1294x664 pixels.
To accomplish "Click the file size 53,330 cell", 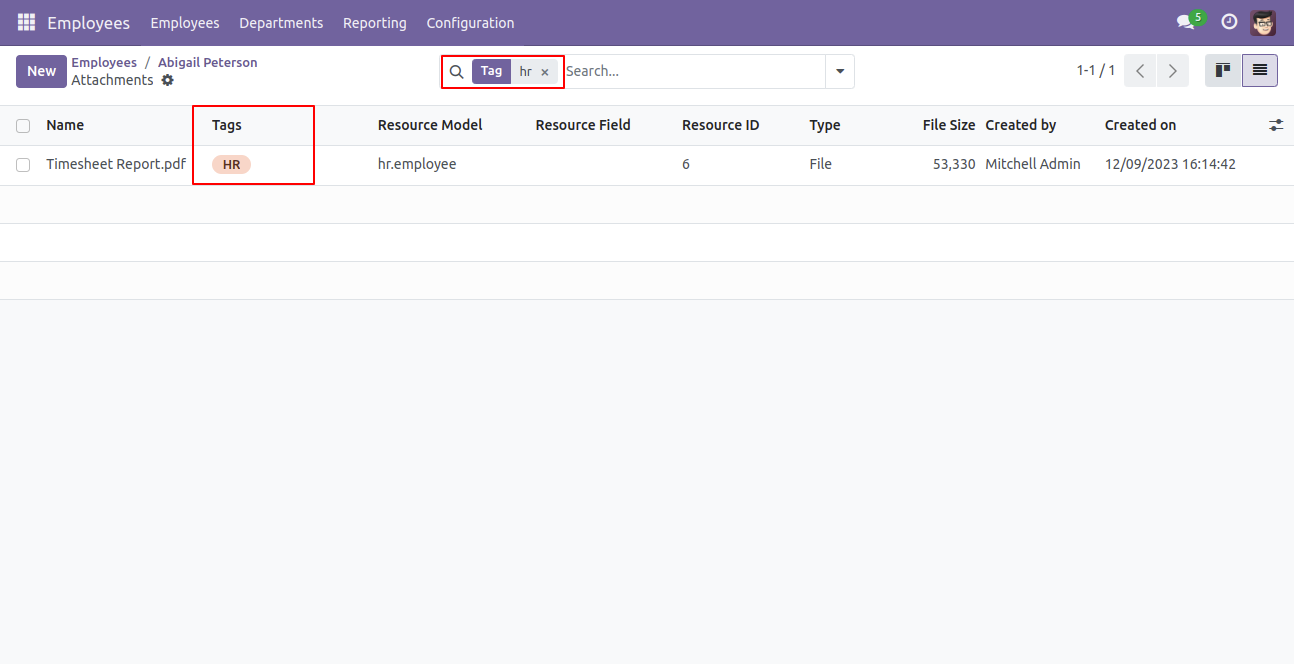I will pos(954,164).
